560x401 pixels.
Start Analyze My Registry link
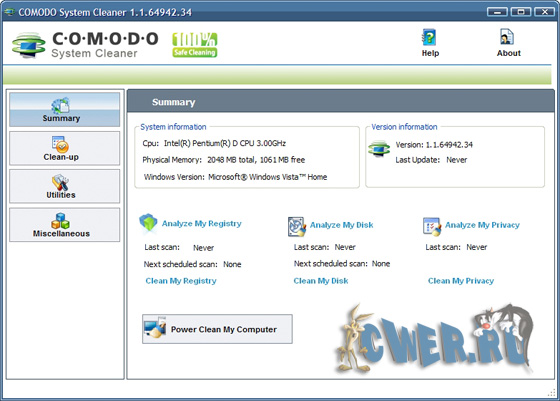click(x=201, y=224)
